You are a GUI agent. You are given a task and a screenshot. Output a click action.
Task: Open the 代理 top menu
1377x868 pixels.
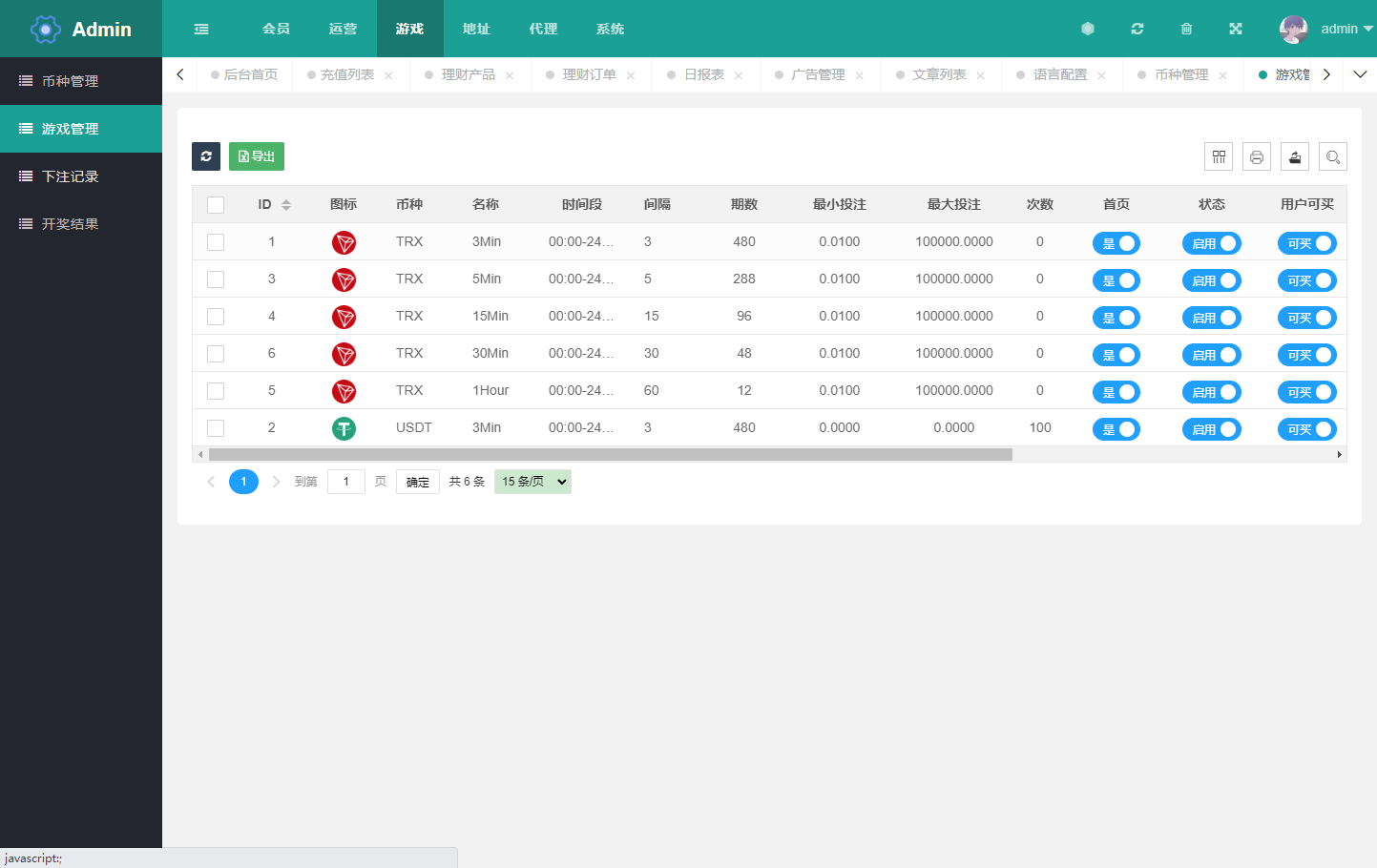tap(544, 29)
